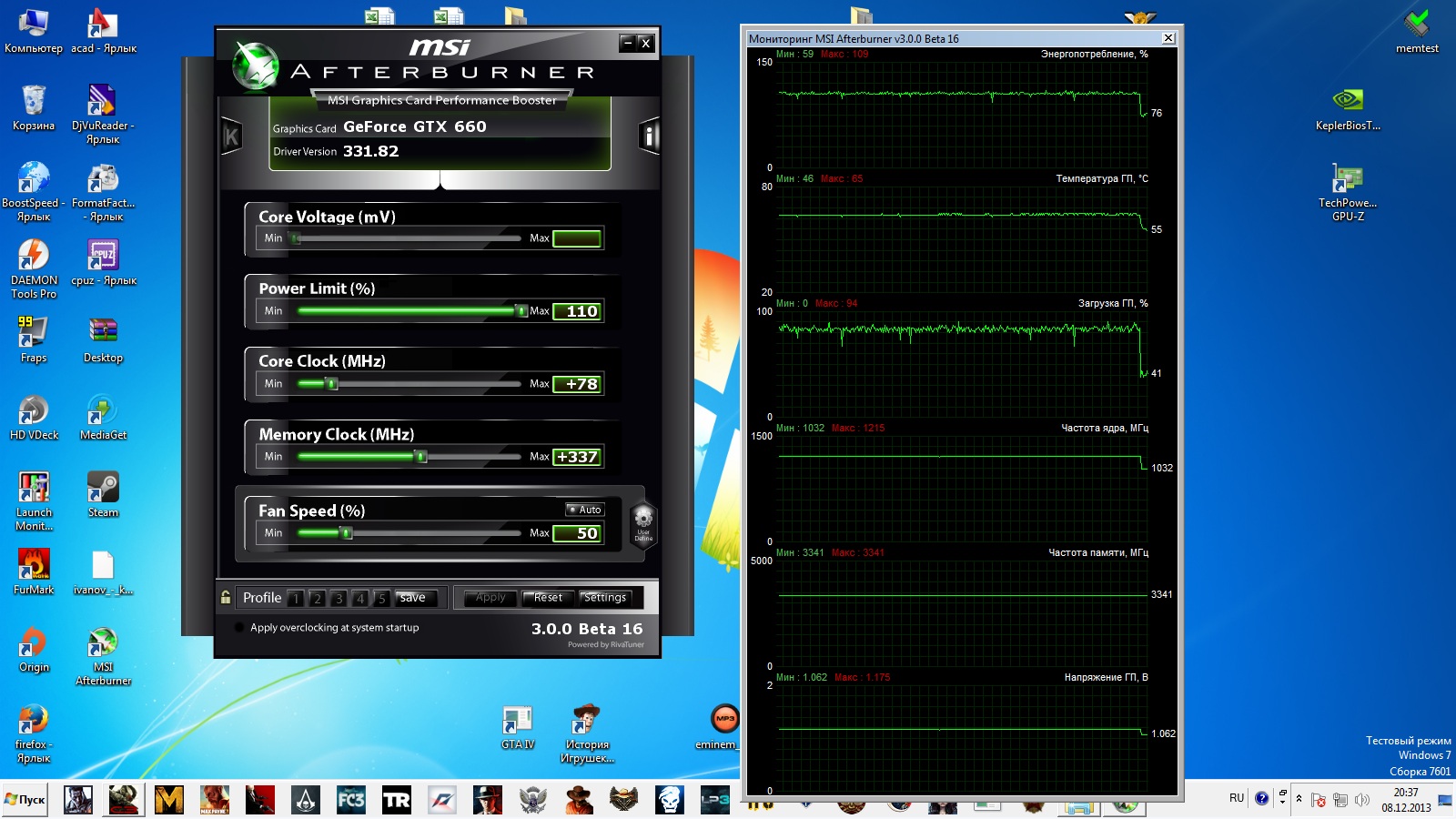The width and height of the screenshot is (1456, 819).
Task: Launch the KeplerBiosTweaker desktop icon
Action: 1347,102
